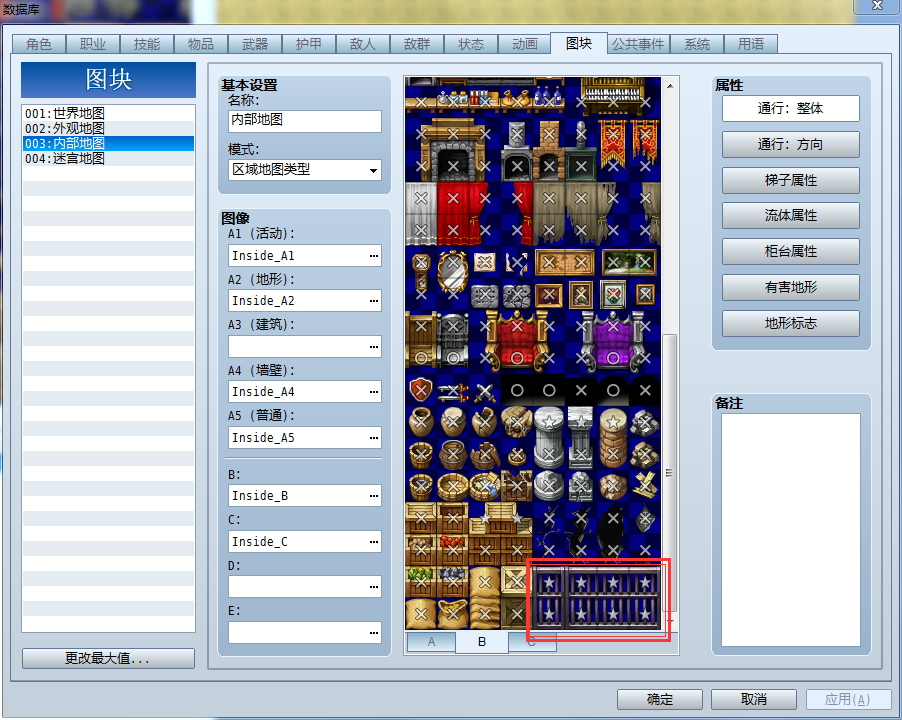Show tile palette tab A
The height and width of the screenshot is (720, 902).
point(431,642)
